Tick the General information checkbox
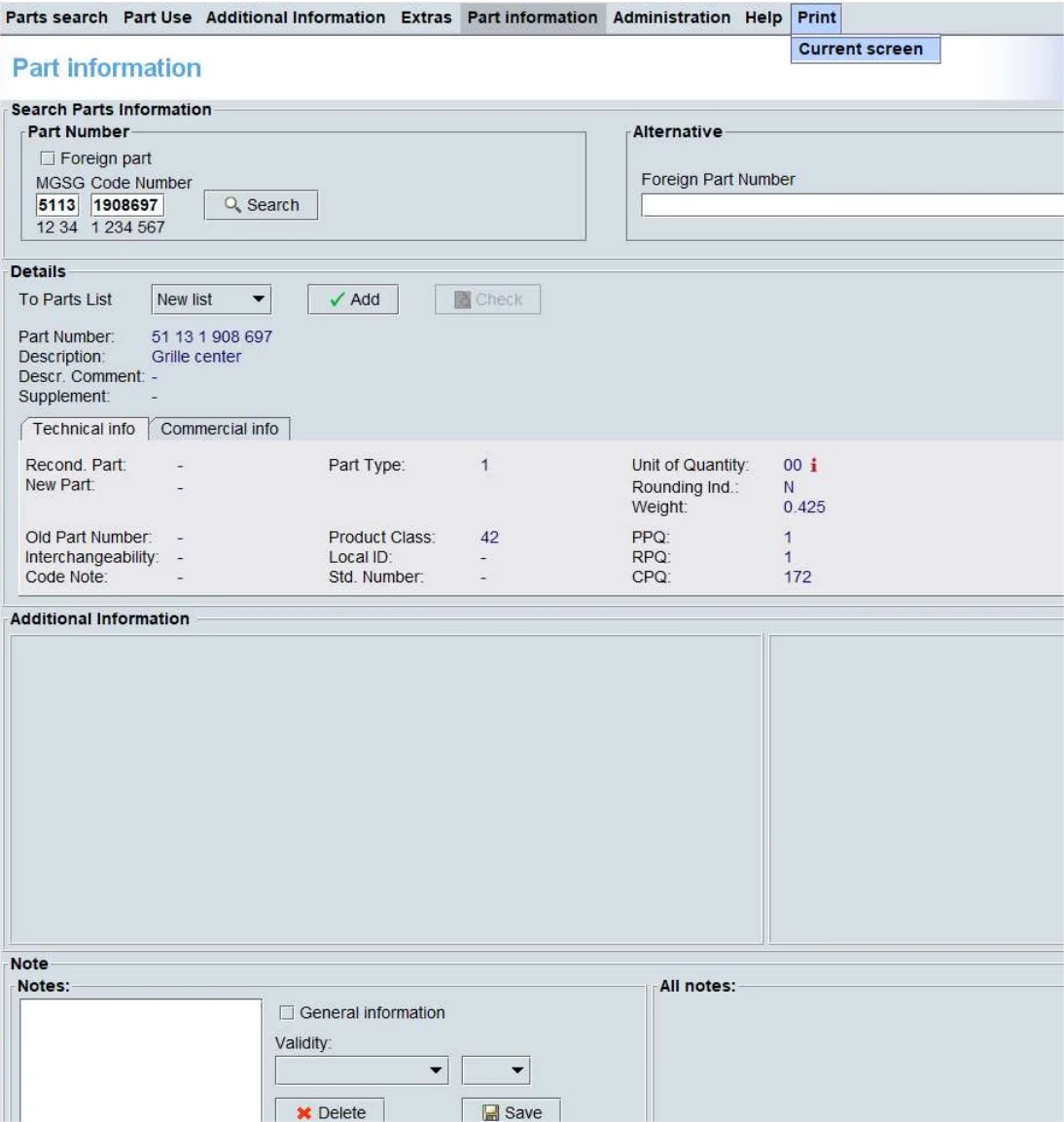The height and width of the screenshot is (1122, 1064). pos(287,1013)
